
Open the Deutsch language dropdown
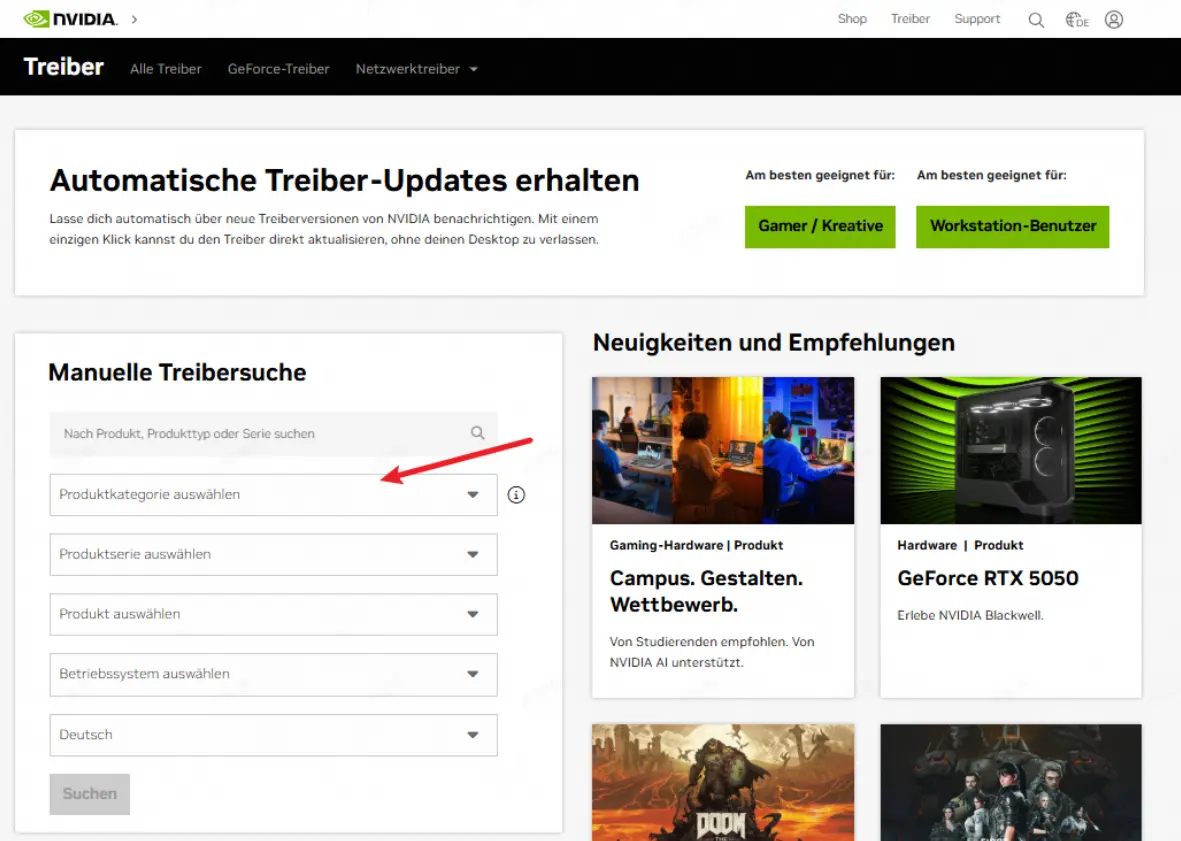click(x=273, y=735)
